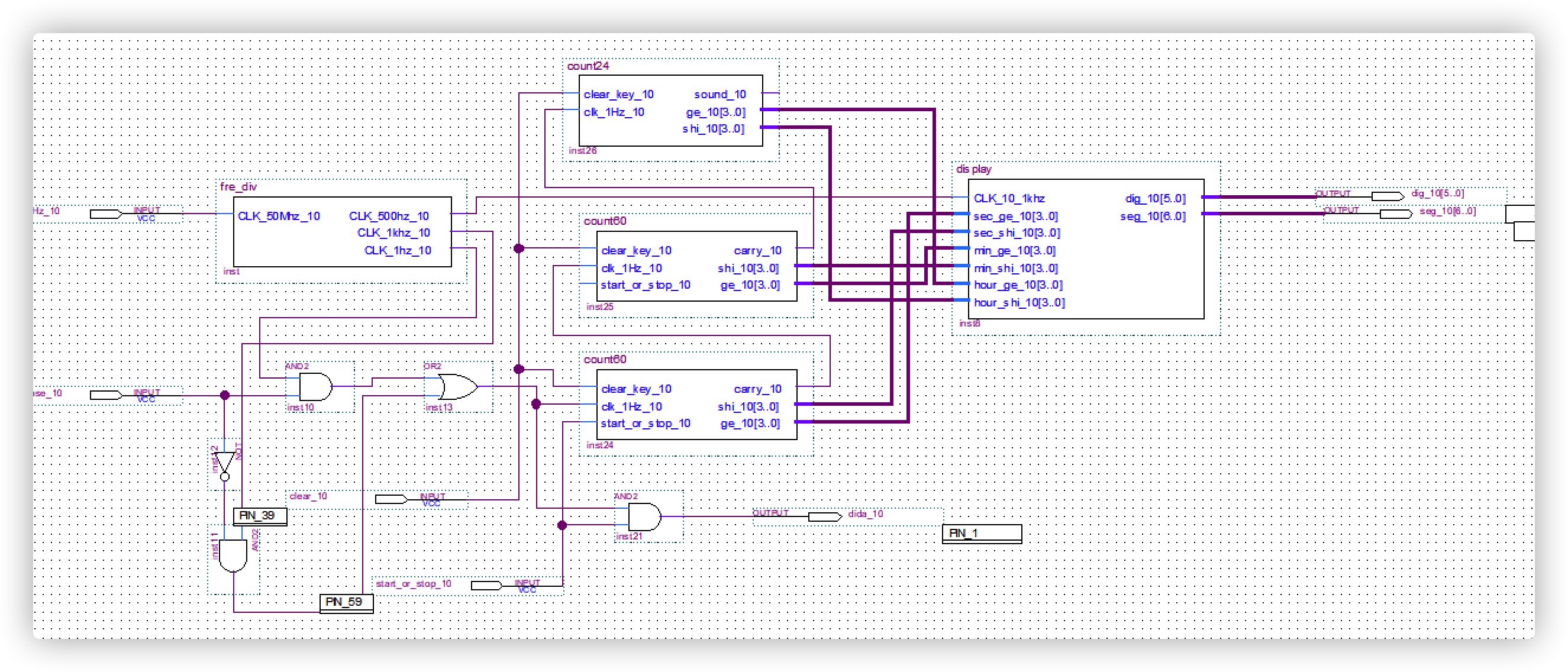The height and width of the screenshot is (672, 1568).
Task: Select the AND2 gate labeled inst21
Action: point(643,517)
